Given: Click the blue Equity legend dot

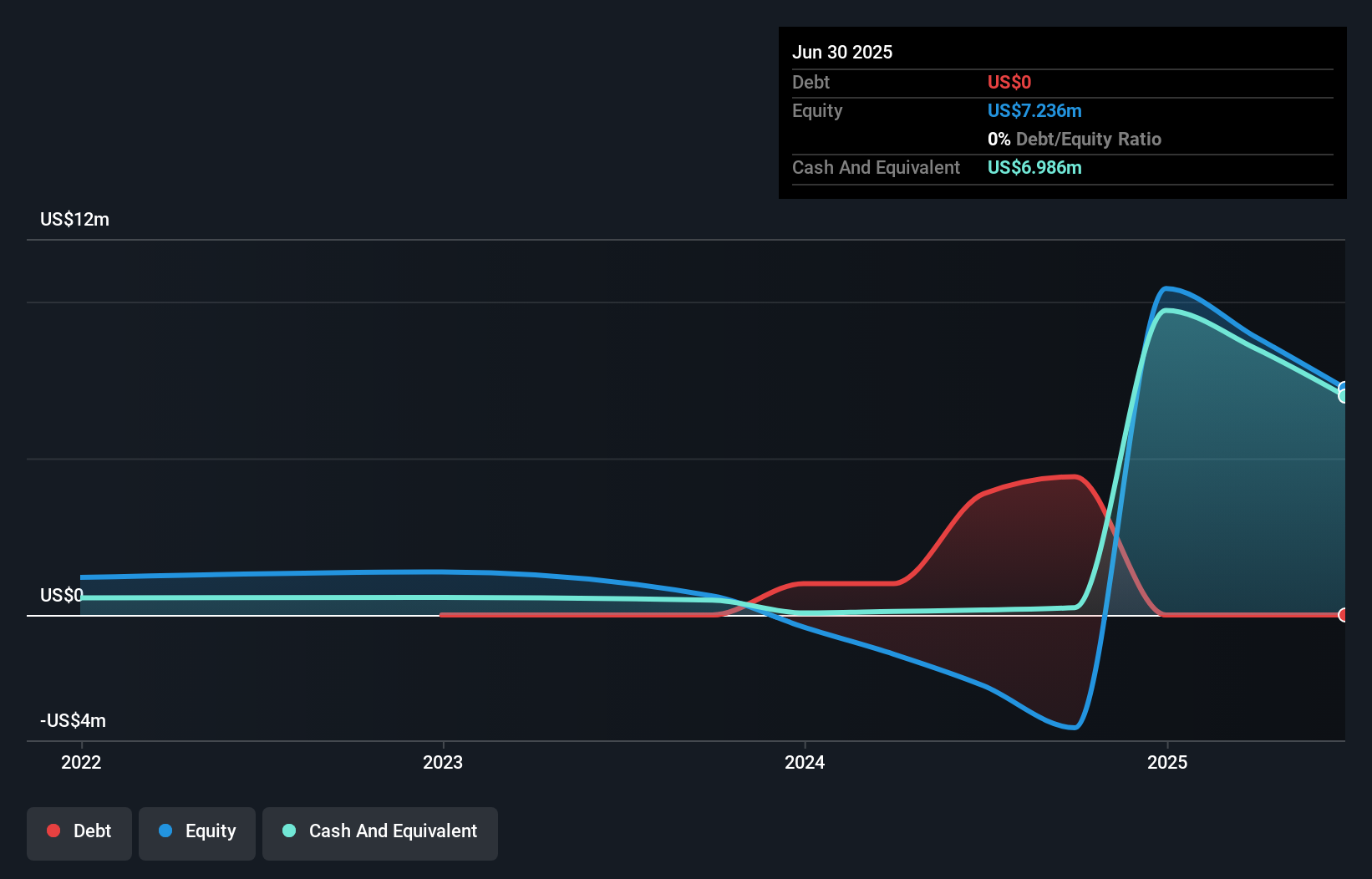Looking at the screenshot, I should (x=167, y=831).
